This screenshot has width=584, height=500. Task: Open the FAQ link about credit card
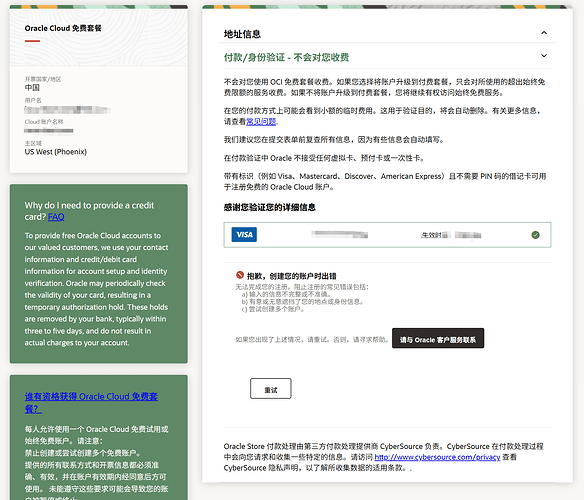(56, 217)
